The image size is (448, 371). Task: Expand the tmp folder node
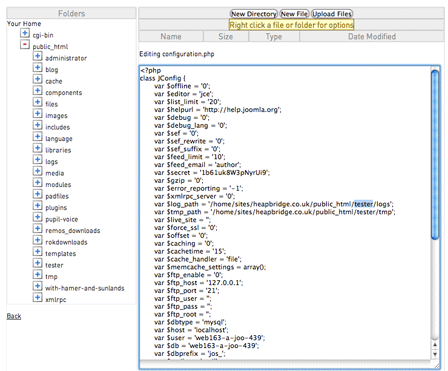(x=38, y=274)
